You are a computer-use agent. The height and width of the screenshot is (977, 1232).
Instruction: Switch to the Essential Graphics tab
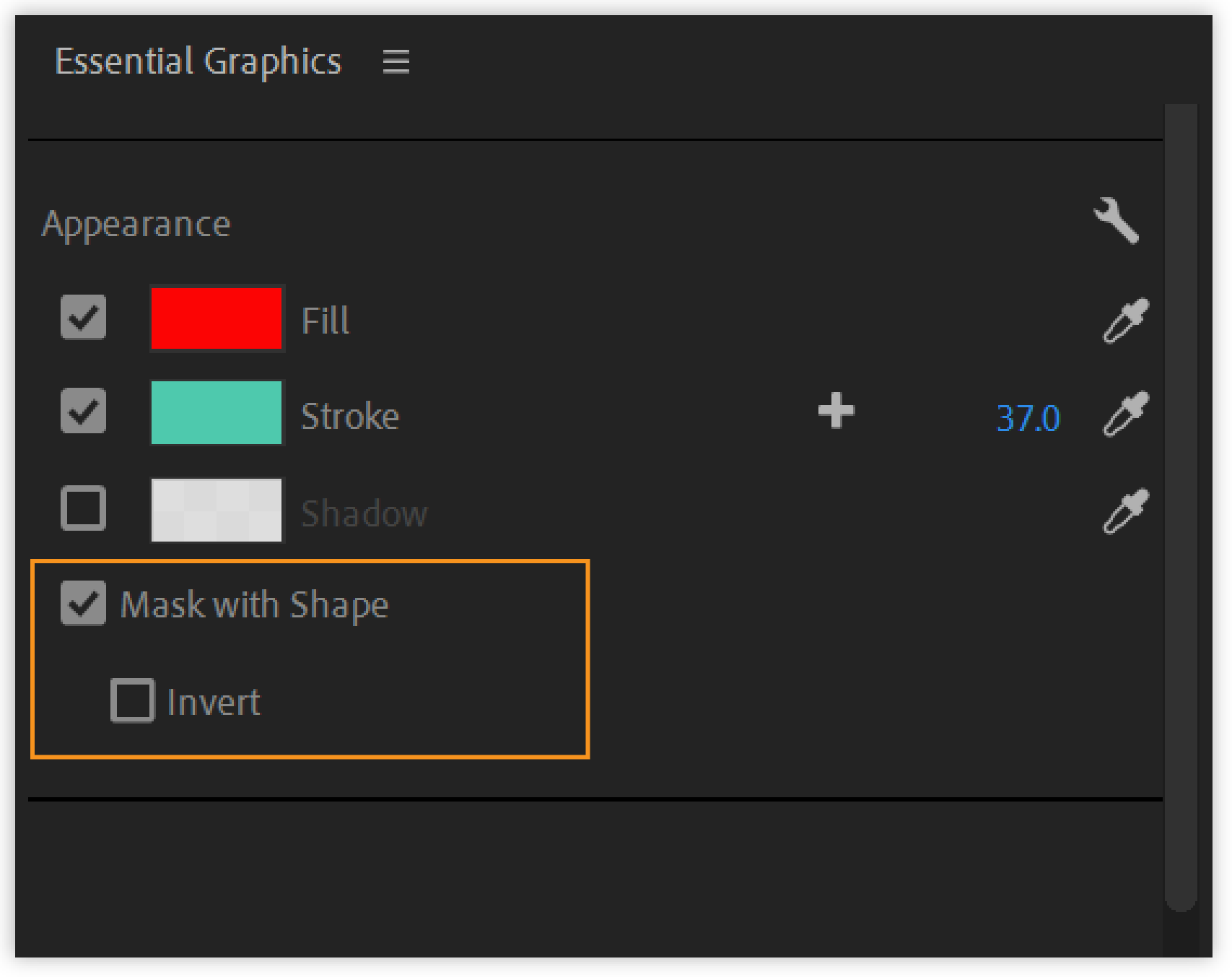coord(199,61)
